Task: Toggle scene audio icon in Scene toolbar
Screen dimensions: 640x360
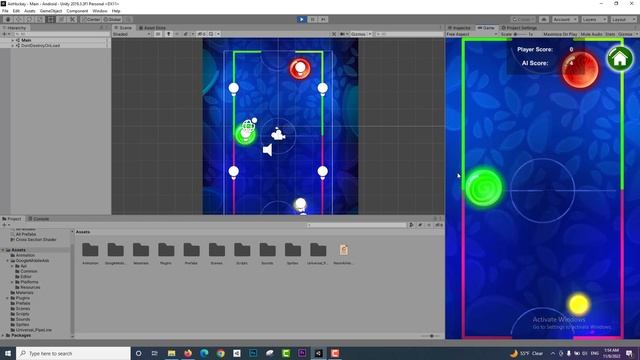Action: 177,34
